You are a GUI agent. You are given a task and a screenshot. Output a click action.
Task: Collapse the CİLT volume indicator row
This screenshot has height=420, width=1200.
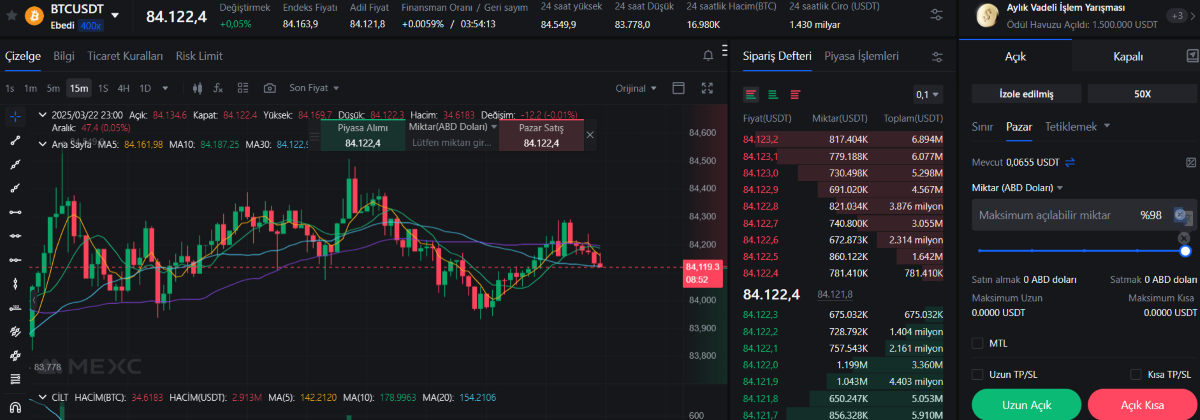(41, 398)
